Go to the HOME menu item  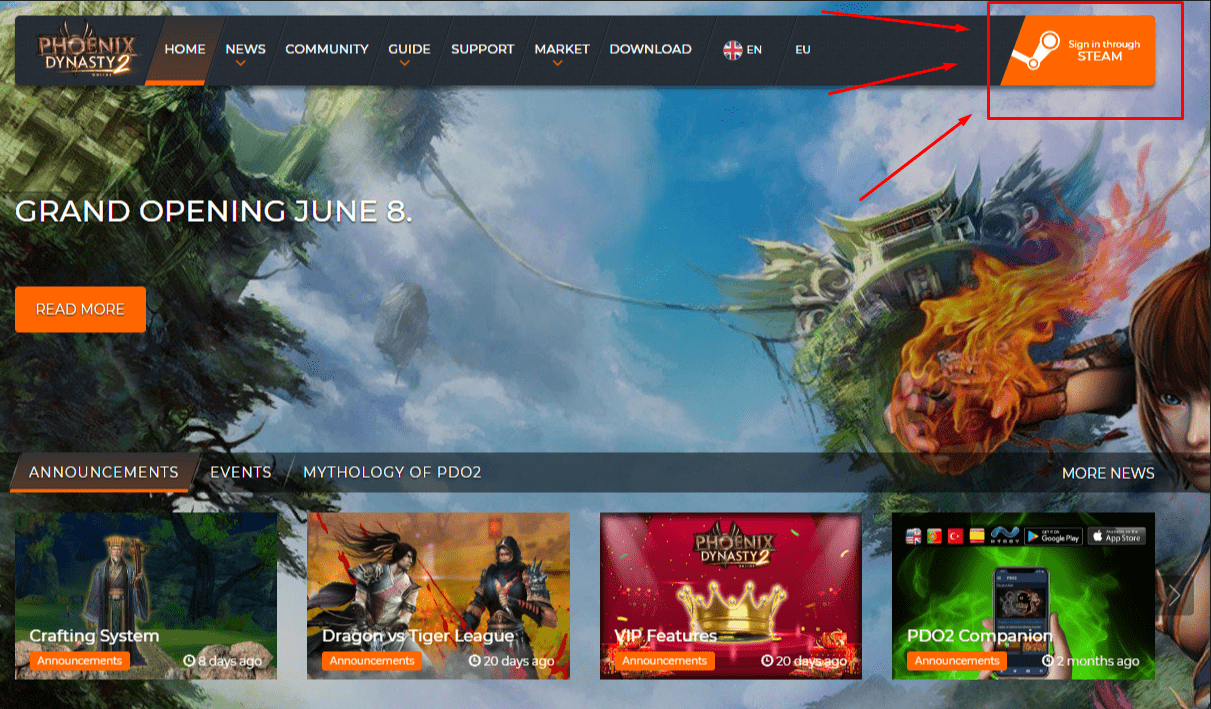[x=185, y=49]
